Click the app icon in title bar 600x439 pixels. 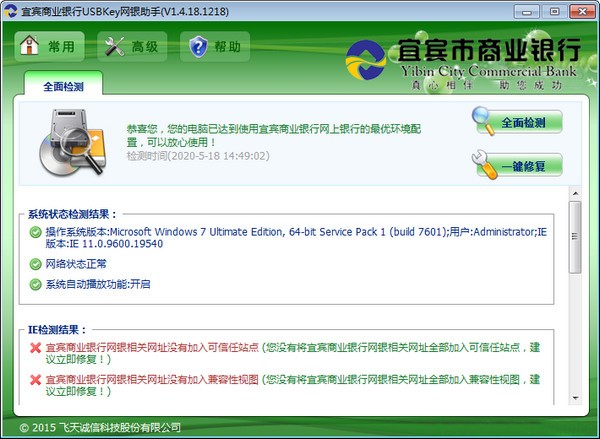point(11,11)
